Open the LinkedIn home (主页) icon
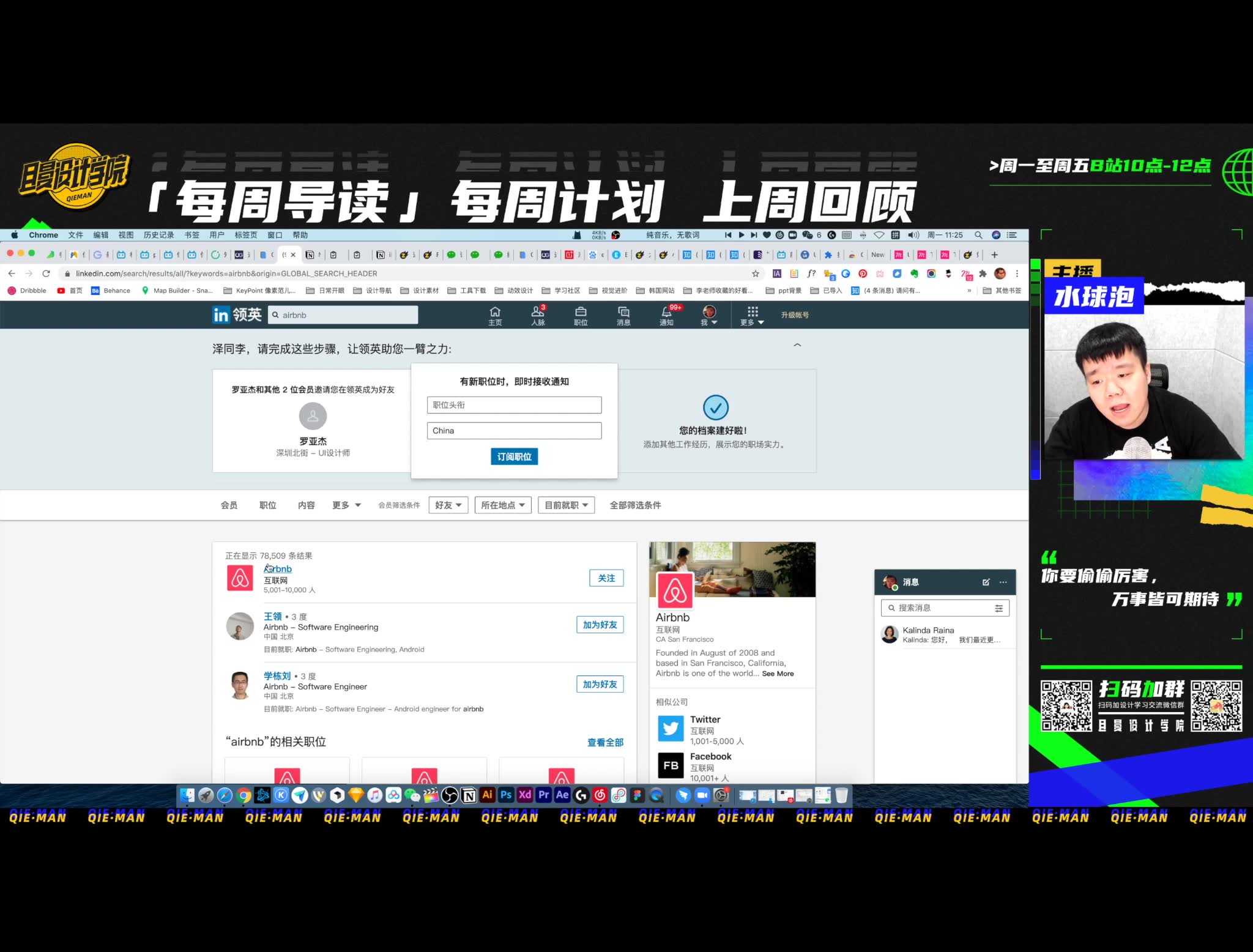The height and width of the screenshot is (952, 1253). coord(495,315)
